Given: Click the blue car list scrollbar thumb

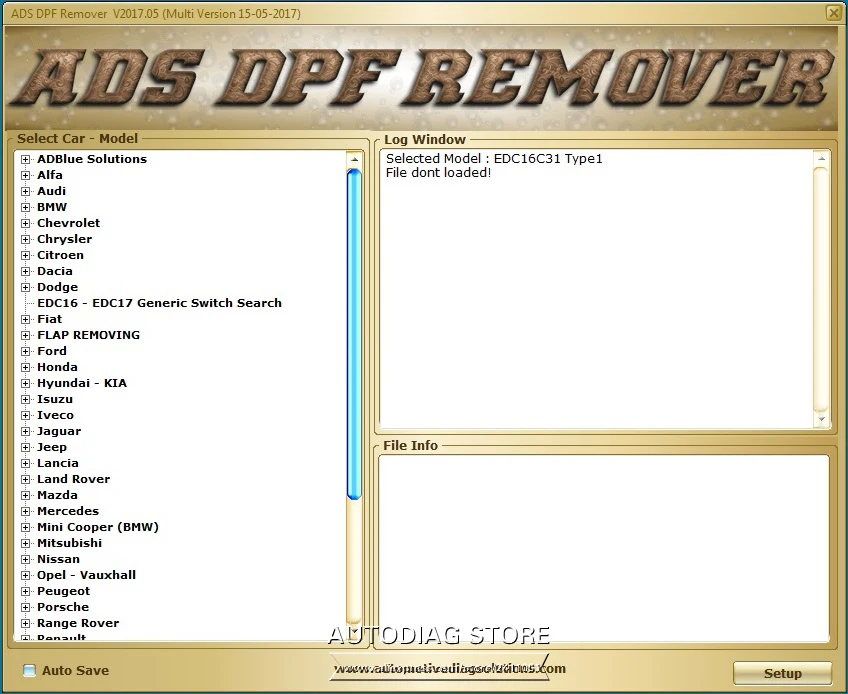Looking at the screenshot, I should pos(354,334).
